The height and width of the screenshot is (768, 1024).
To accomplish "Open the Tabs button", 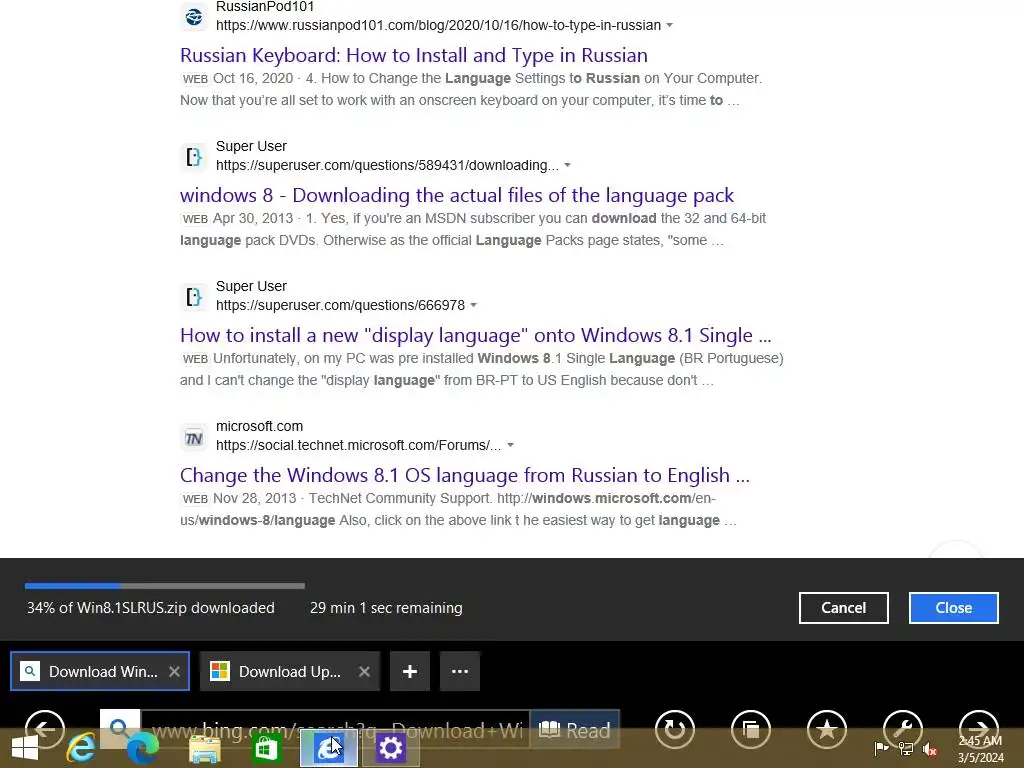I will (751, 729).
